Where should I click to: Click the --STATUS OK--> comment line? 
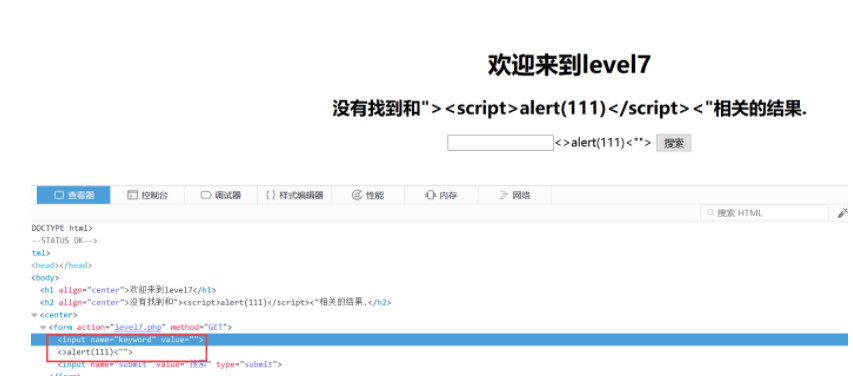click(64, 241)
